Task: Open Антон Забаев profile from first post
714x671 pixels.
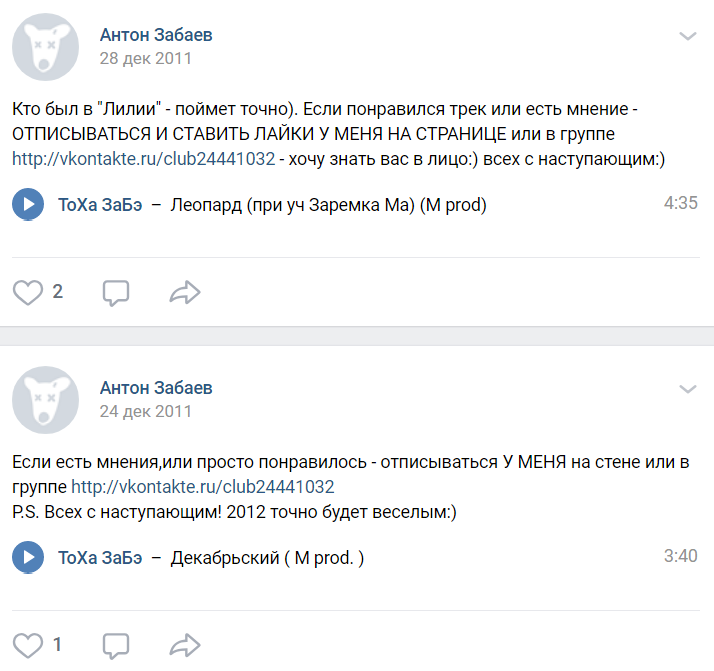Action: click(x=156, y=35)
